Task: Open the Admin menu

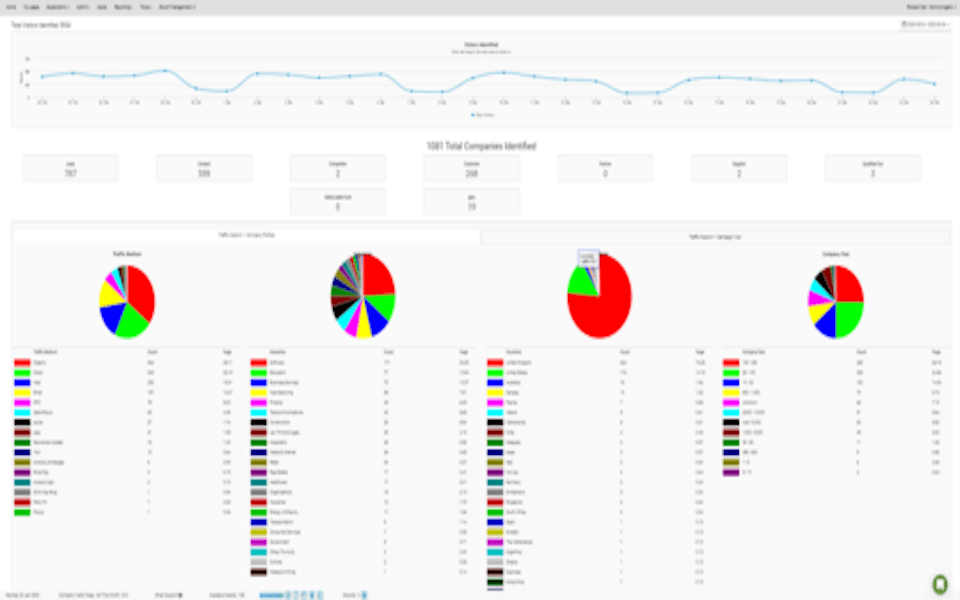Action: 83,7
